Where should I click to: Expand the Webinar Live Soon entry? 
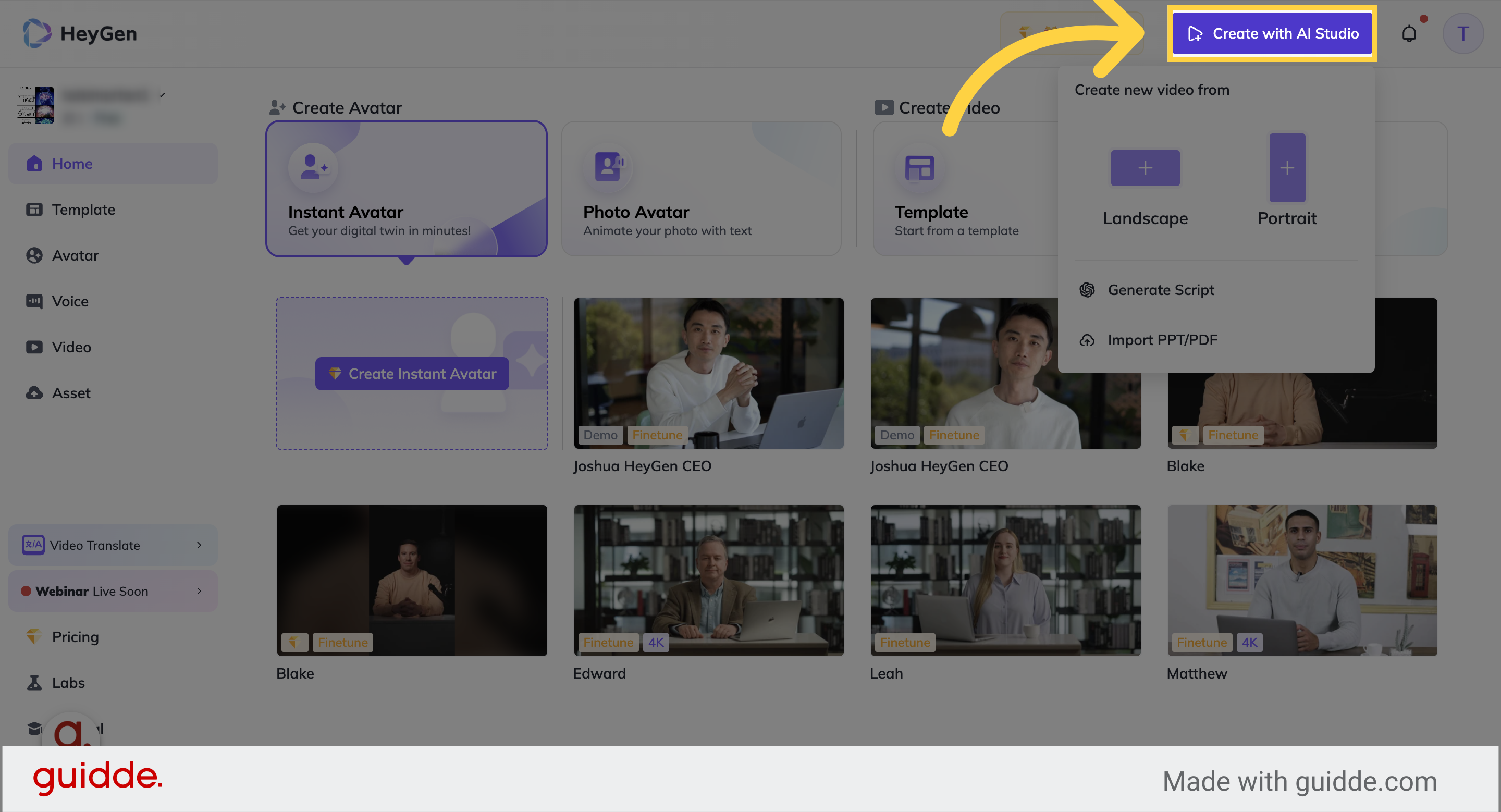click(199, 590)
